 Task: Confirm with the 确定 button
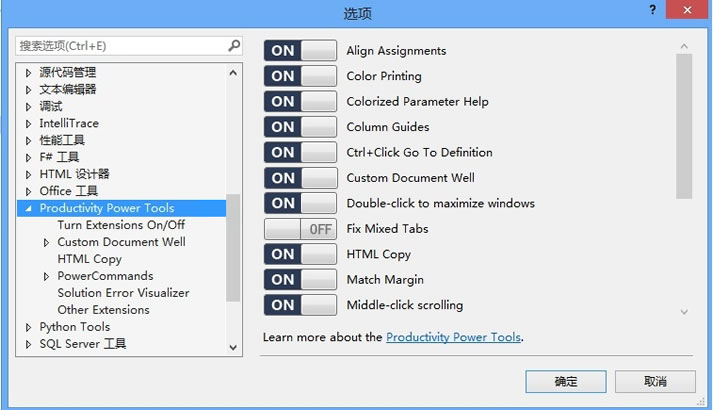pyautogui.click(x=566, y=381)
